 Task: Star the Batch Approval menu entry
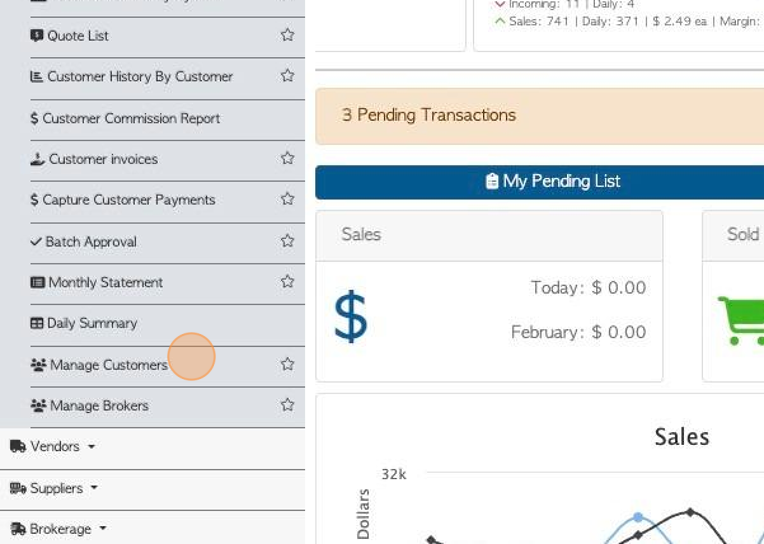[287, 241]
